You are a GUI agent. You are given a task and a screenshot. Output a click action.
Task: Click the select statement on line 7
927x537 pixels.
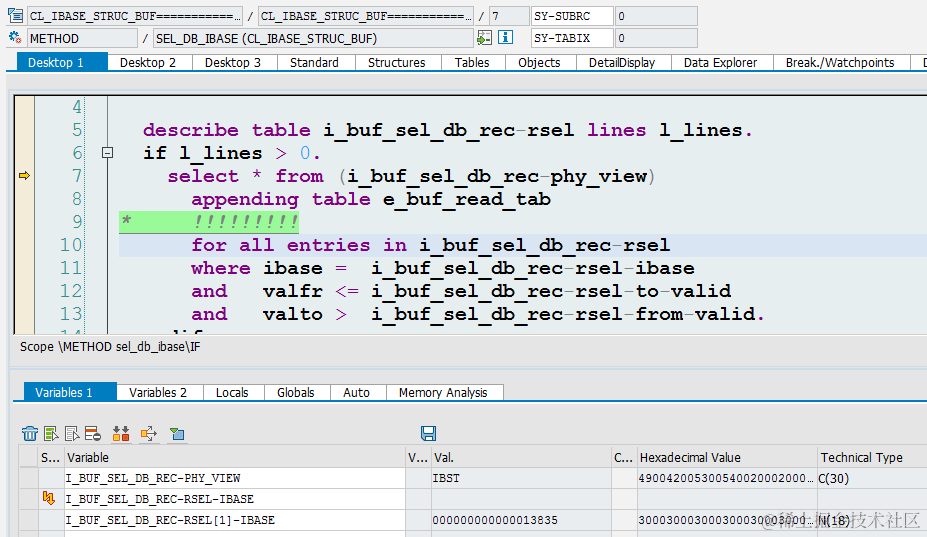click(x=411, y=176)
